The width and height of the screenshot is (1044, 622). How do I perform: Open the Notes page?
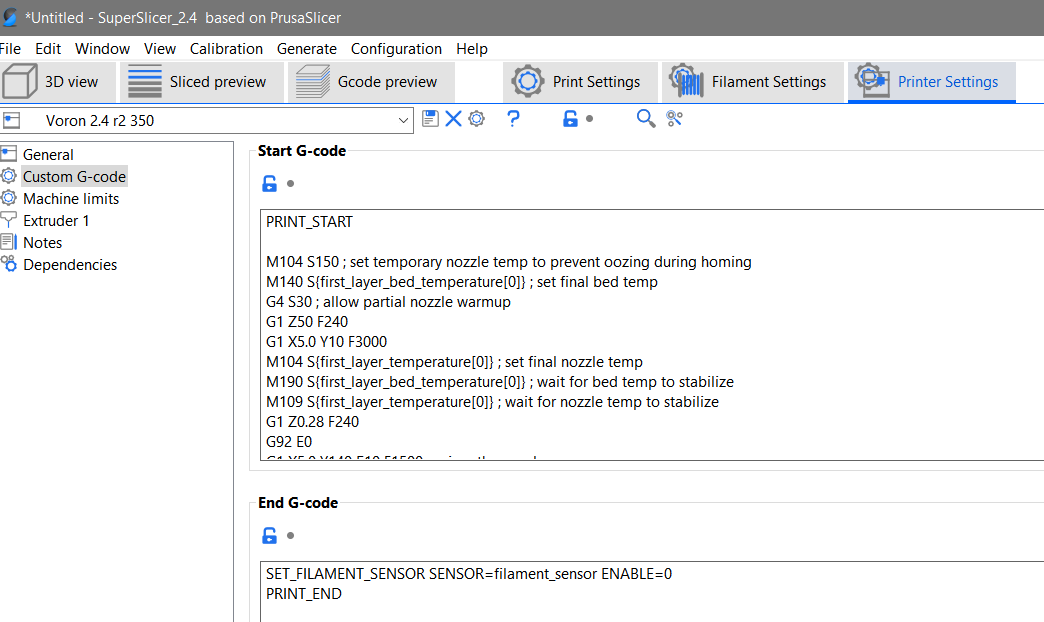[x=42, y=242]
